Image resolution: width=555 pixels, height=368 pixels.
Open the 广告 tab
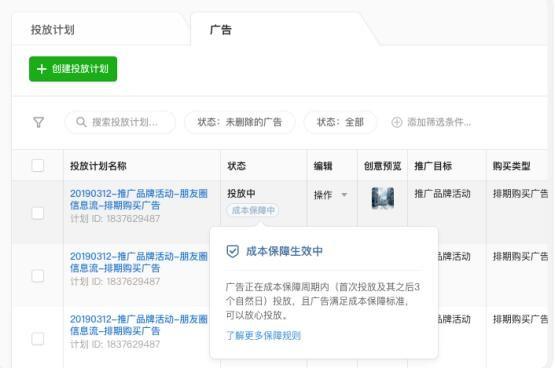pos(221,30)
